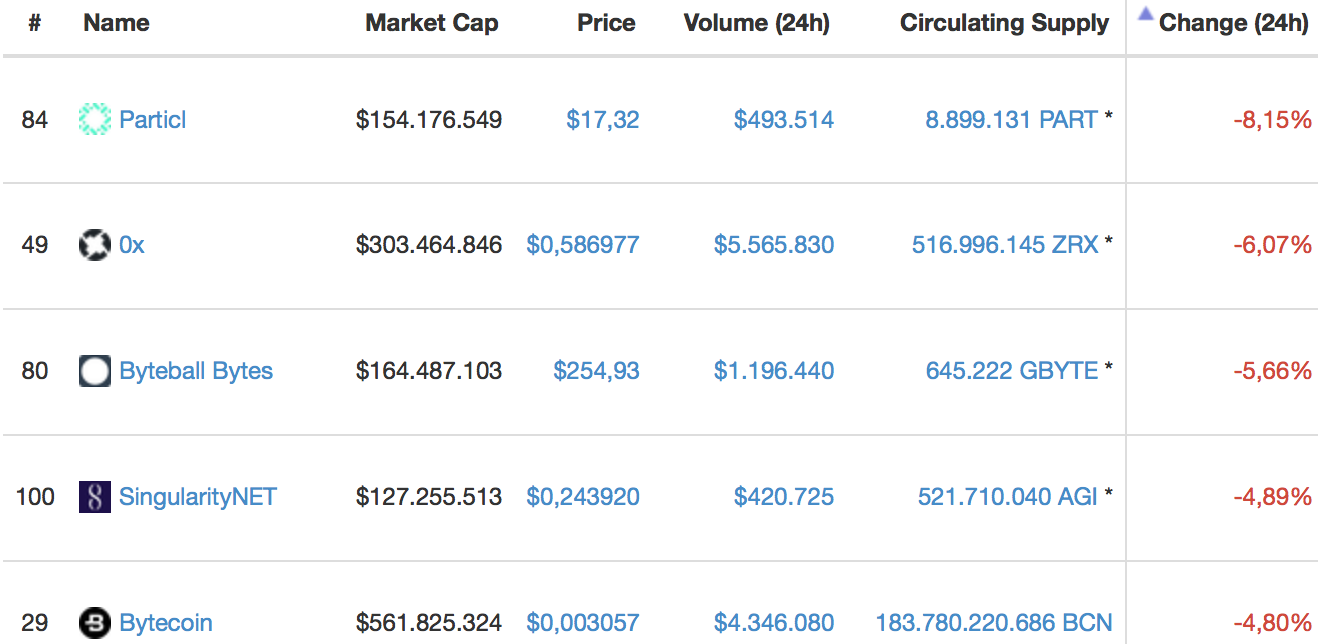Click the 0x coin logo icon
Screen dimensions: 1318x644
[x=94, y=245]
